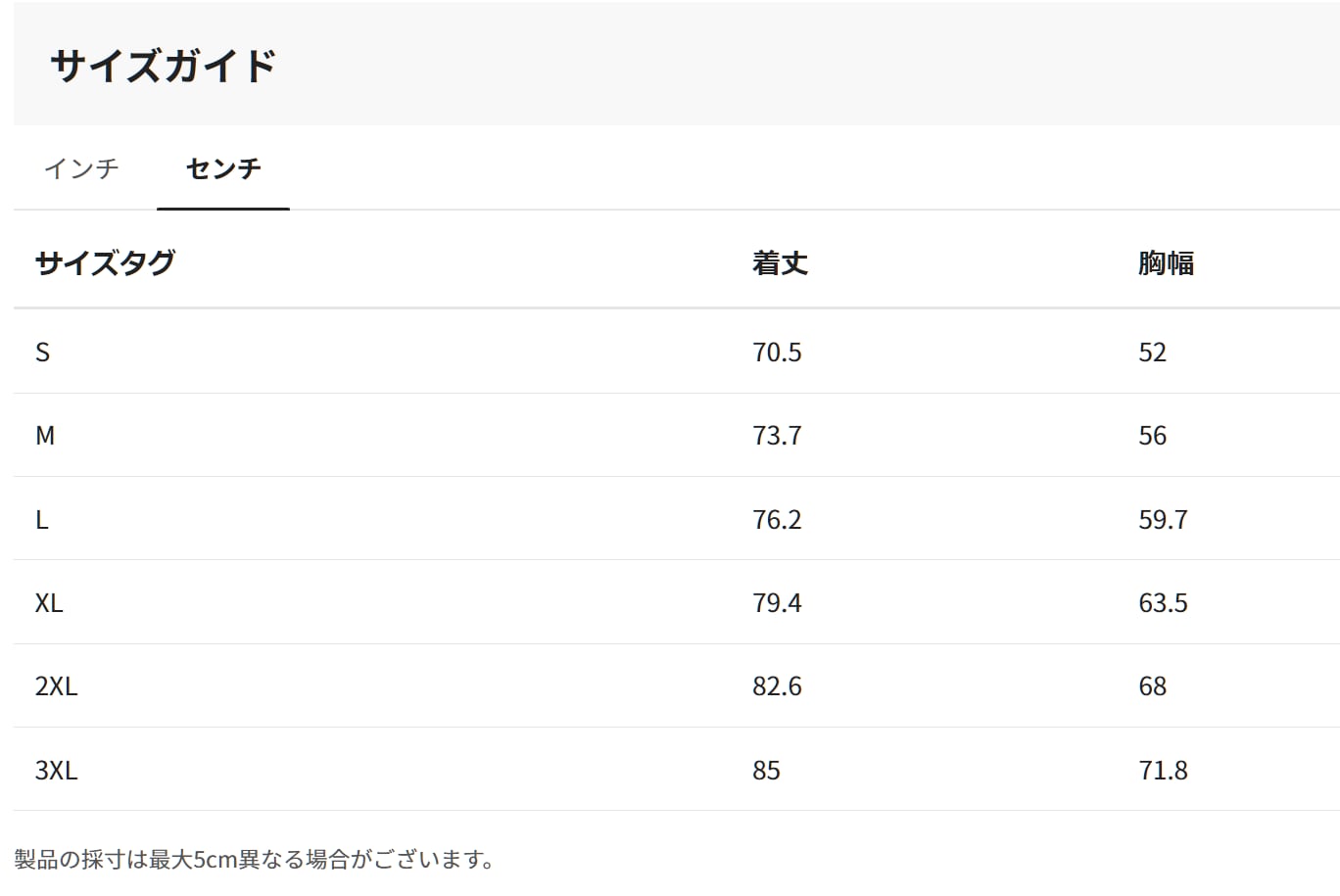The image size is (1340, 896).
Task: Click the 5cm measurement disclaimer note
Action: (x=255, y=860)
